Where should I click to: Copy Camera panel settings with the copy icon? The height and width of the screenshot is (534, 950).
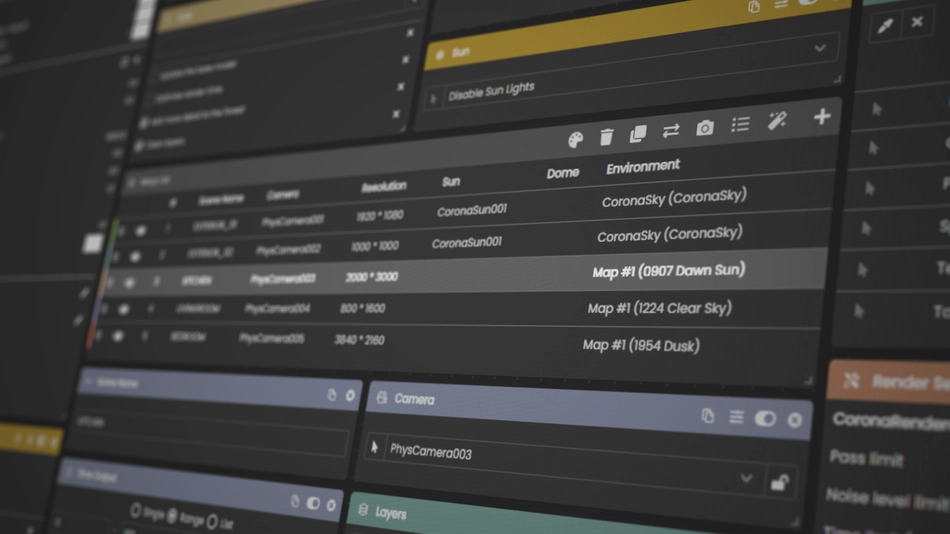click(x=708, y=416)
